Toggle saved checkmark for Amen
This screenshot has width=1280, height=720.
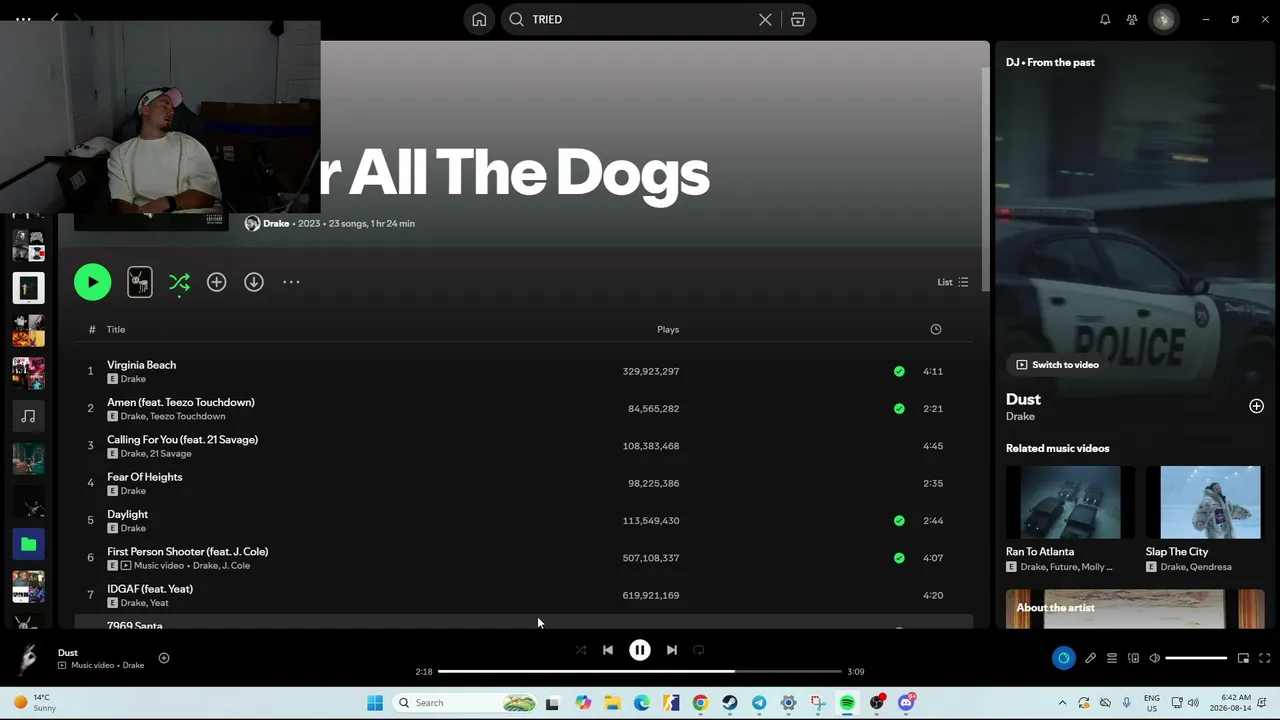click(x=899, y=408)
